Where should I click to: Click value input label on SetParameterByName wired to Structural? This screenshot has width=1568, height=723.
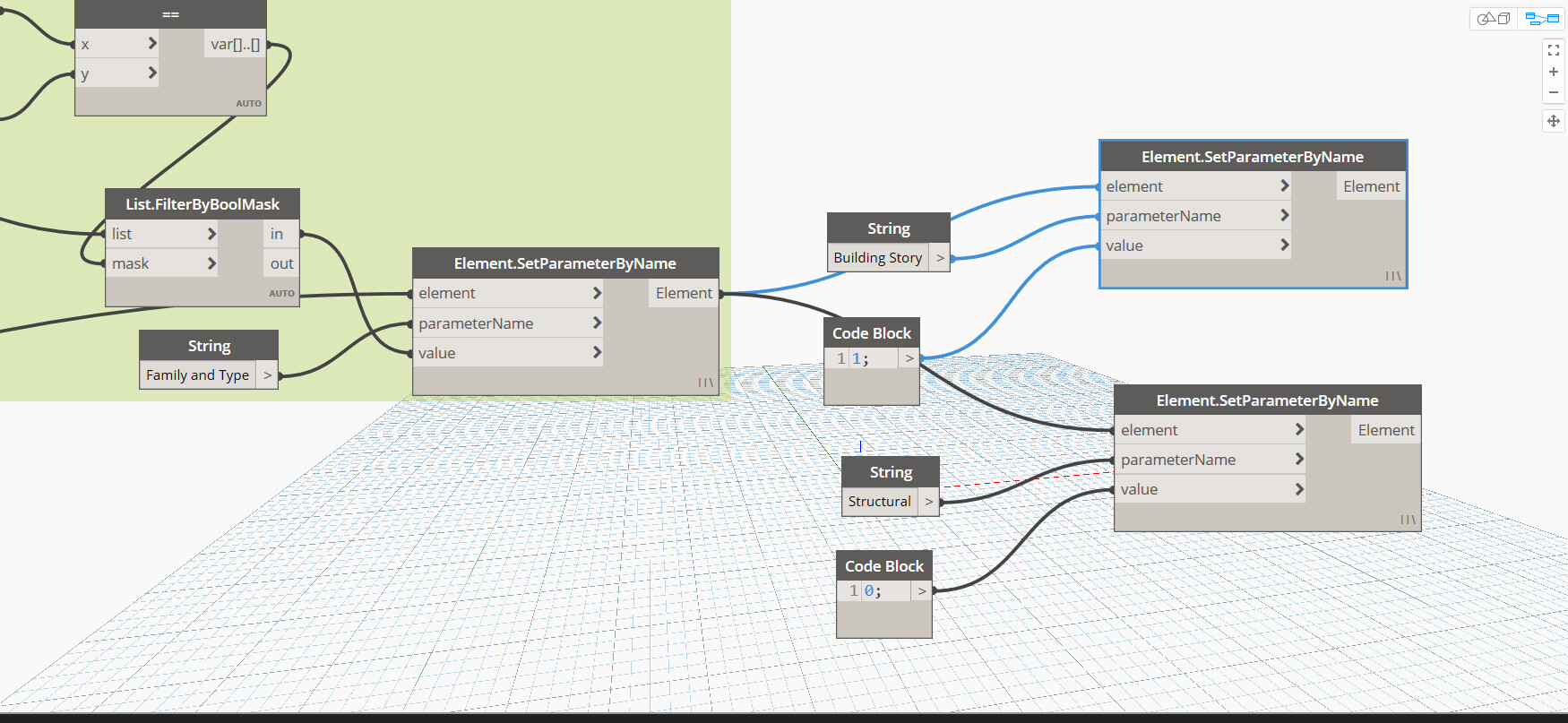1139,489
